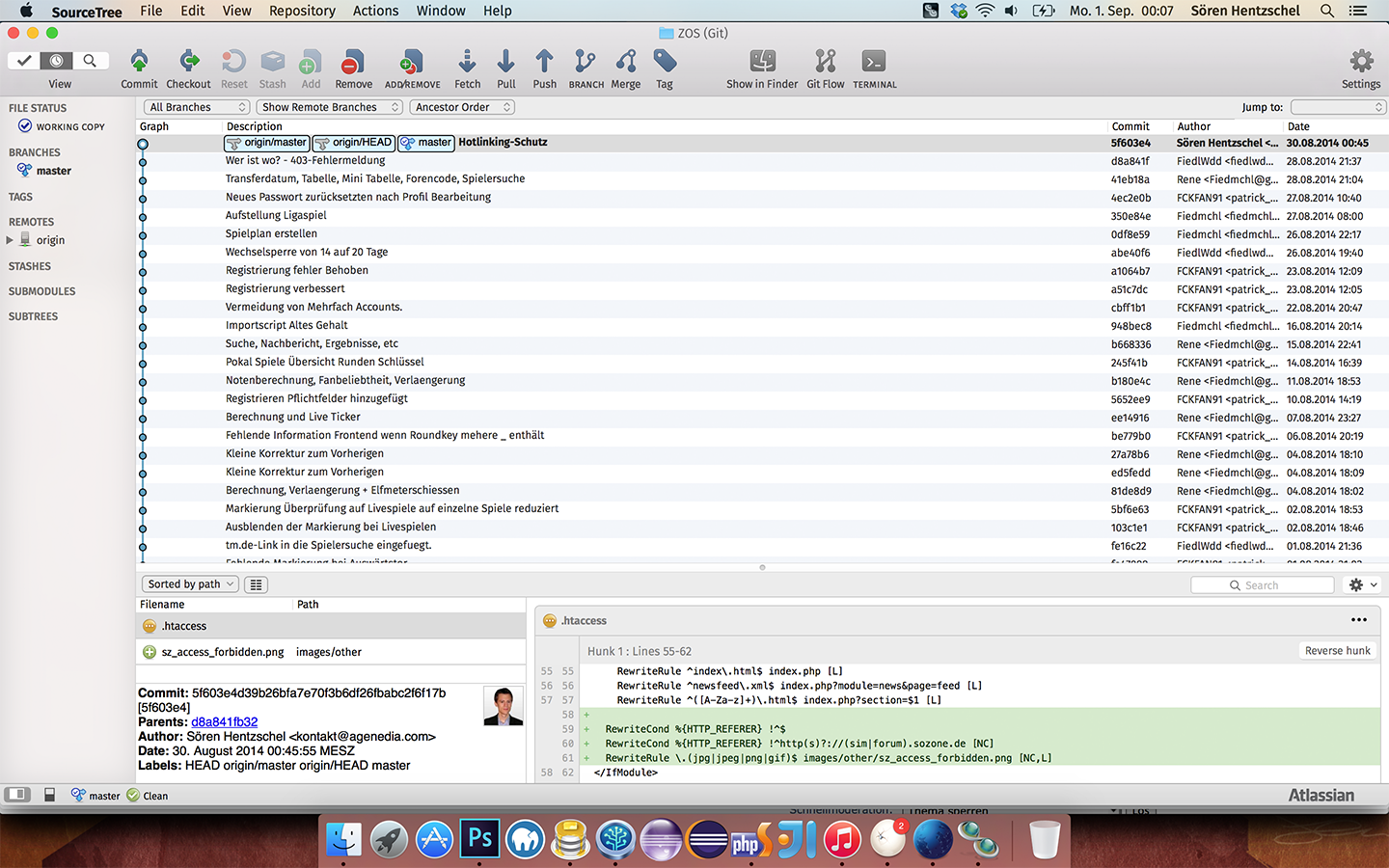Open the All Branches dropdown
Screen dimensions: 1389x868
point(197,107)
